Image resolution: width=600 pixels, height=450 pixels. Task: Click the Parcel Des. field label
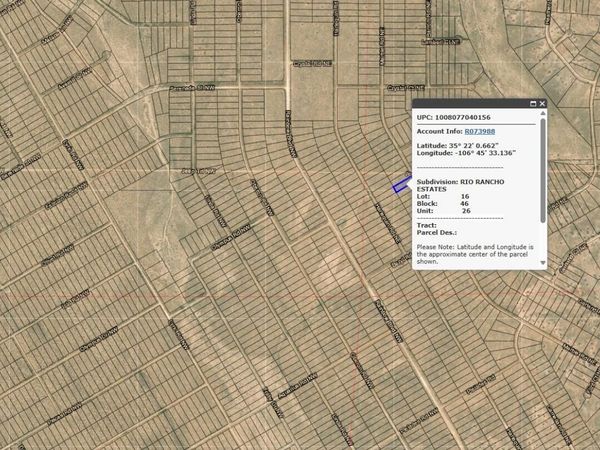tap(437, 232)
